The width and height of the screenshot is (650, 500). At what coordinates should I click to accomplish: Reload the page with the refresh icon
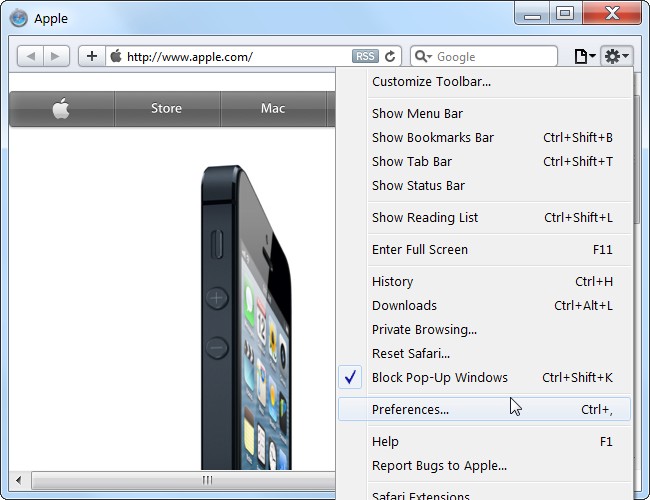click(x=390, y=56)
